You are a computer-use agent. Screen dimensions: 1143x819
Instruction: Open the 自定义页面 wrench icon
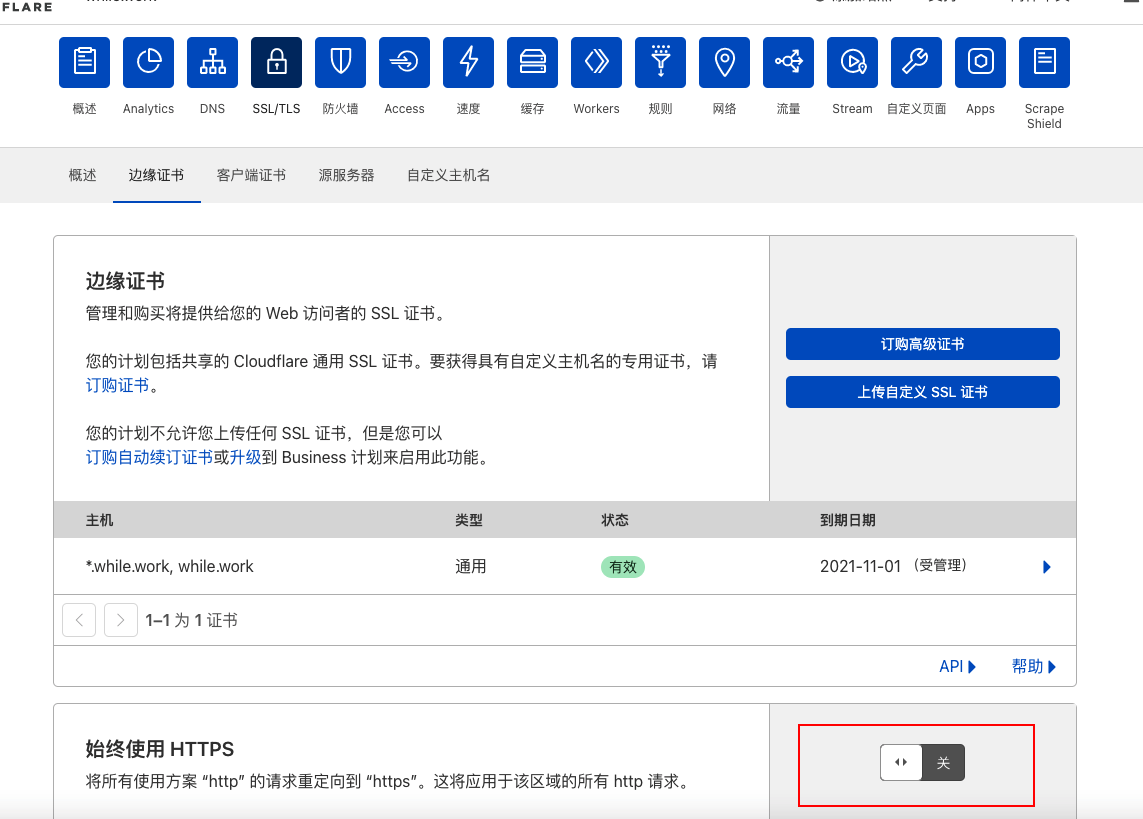916,62
